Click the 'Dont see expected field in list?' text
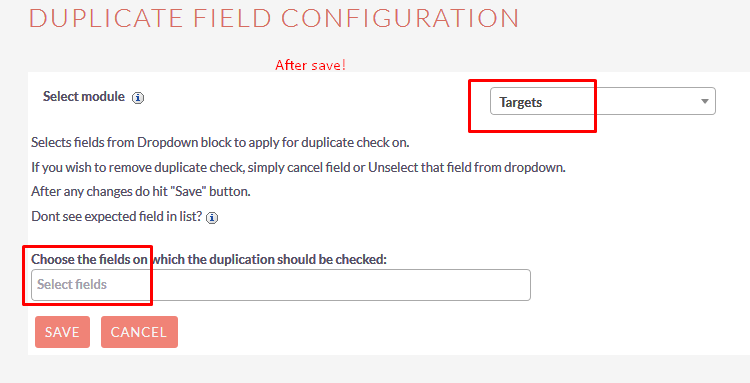 [x=116, y=217]
